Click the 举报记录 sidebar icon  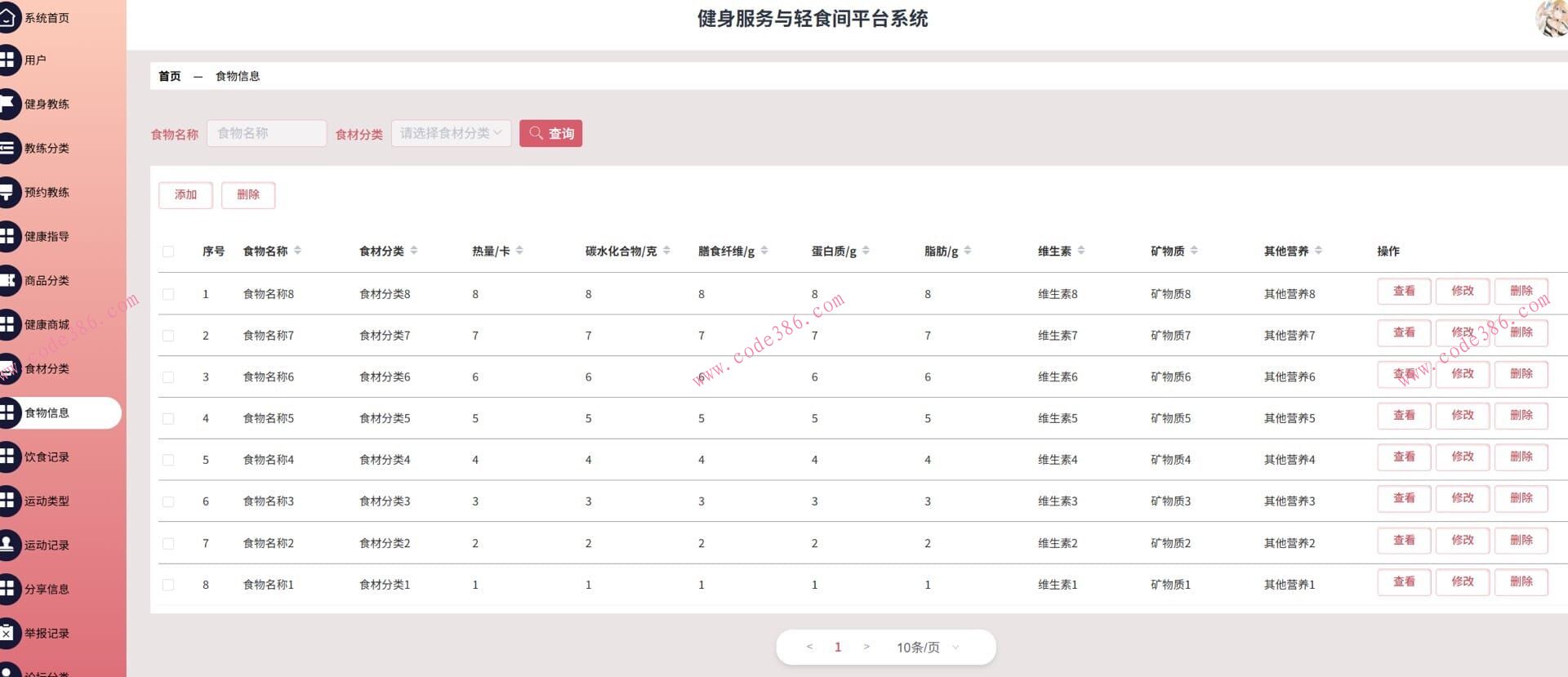[7, 633]
